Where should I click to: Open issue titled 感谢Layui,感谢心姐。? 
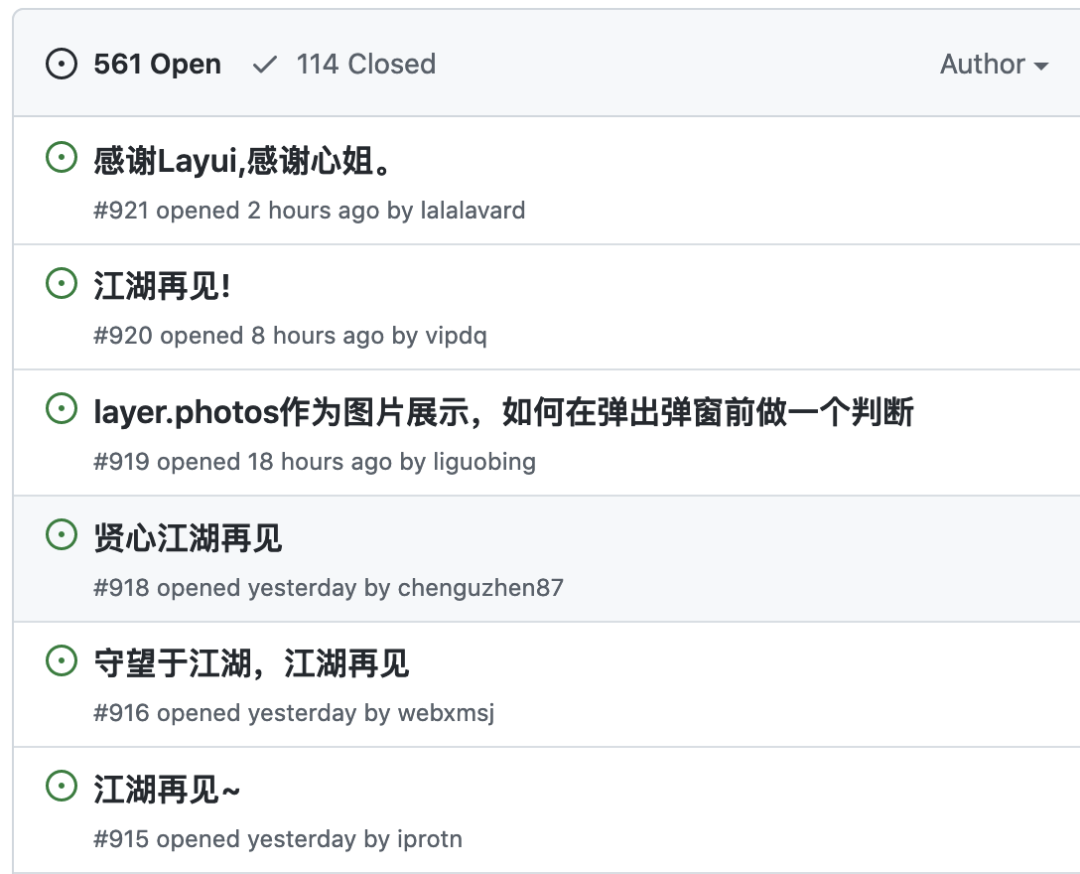243,161
